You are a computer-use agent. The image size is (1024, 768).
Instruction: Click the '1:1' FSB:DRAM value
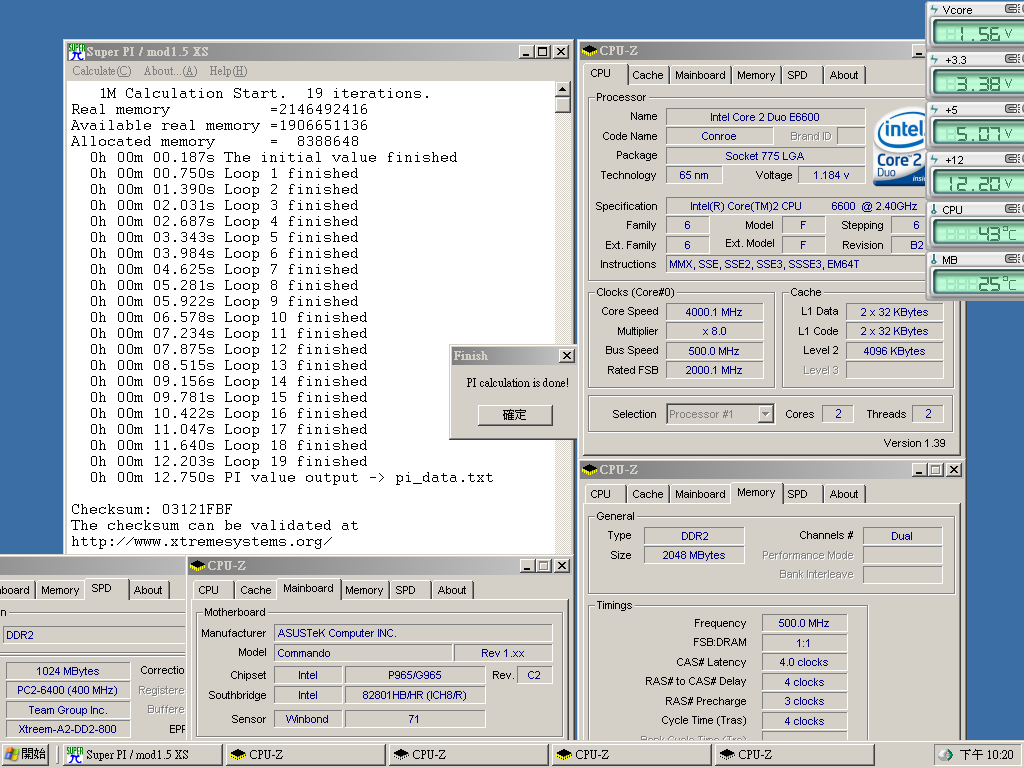pos(804,643)
